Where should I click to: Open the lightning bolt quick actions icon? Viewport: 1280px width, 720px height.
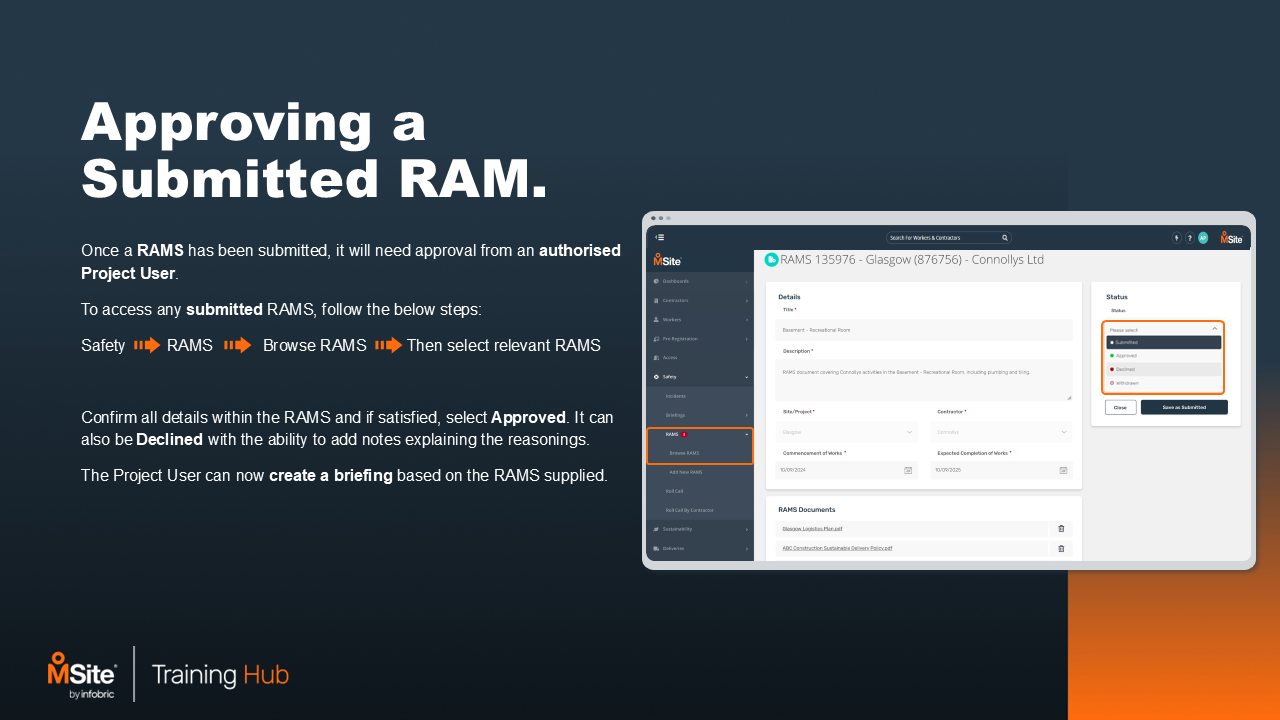point(1176,238)
